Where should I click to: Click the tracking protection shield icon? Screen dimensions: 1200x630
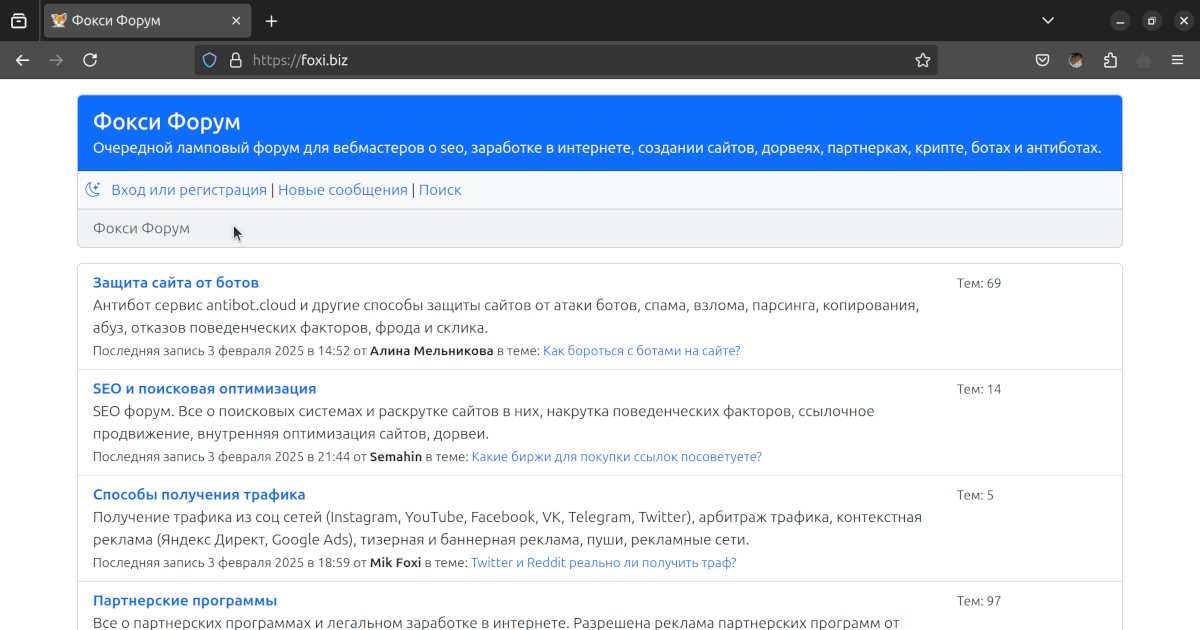pyautogui.click(x=210, y=60)
